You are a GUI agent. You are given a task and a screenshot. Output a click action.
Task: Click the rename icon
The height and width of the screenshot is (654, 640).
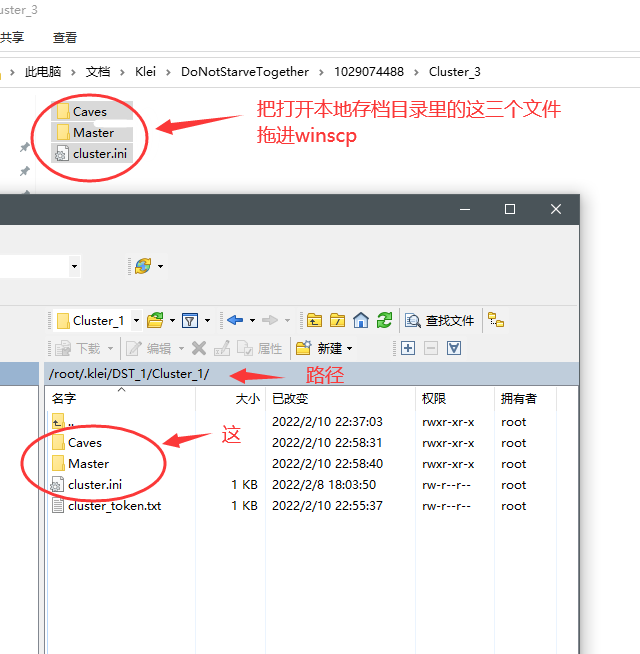point(222,348)
